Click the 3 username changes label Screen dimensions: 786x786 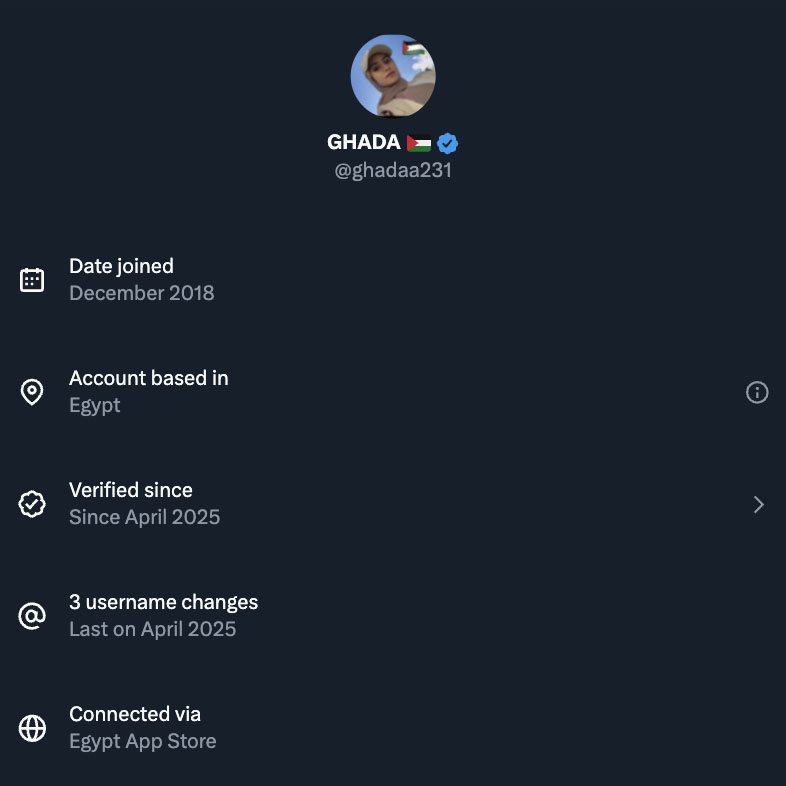click(x=163, y=602)
